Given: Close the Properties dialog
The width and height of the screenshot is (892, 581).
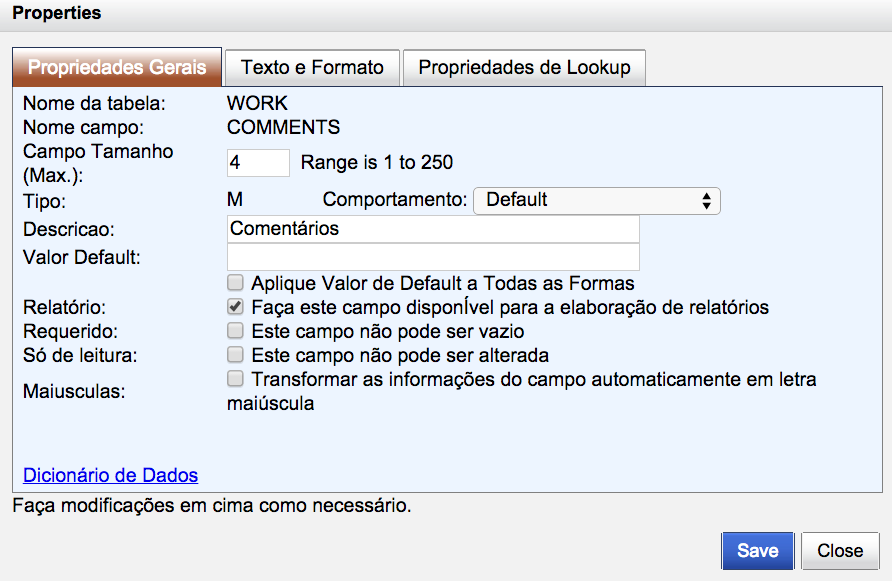Looking at the screenshot, I should point(840,551).
